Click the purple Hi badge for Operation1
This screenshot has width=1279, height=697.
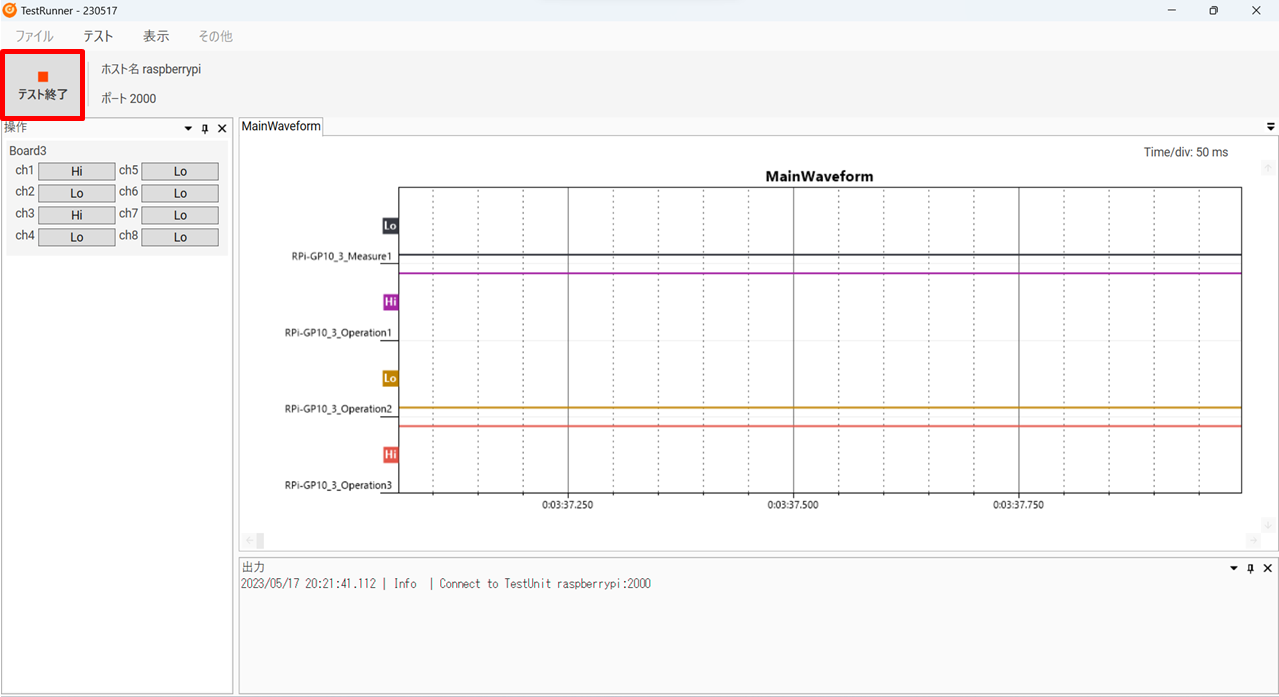390,302
